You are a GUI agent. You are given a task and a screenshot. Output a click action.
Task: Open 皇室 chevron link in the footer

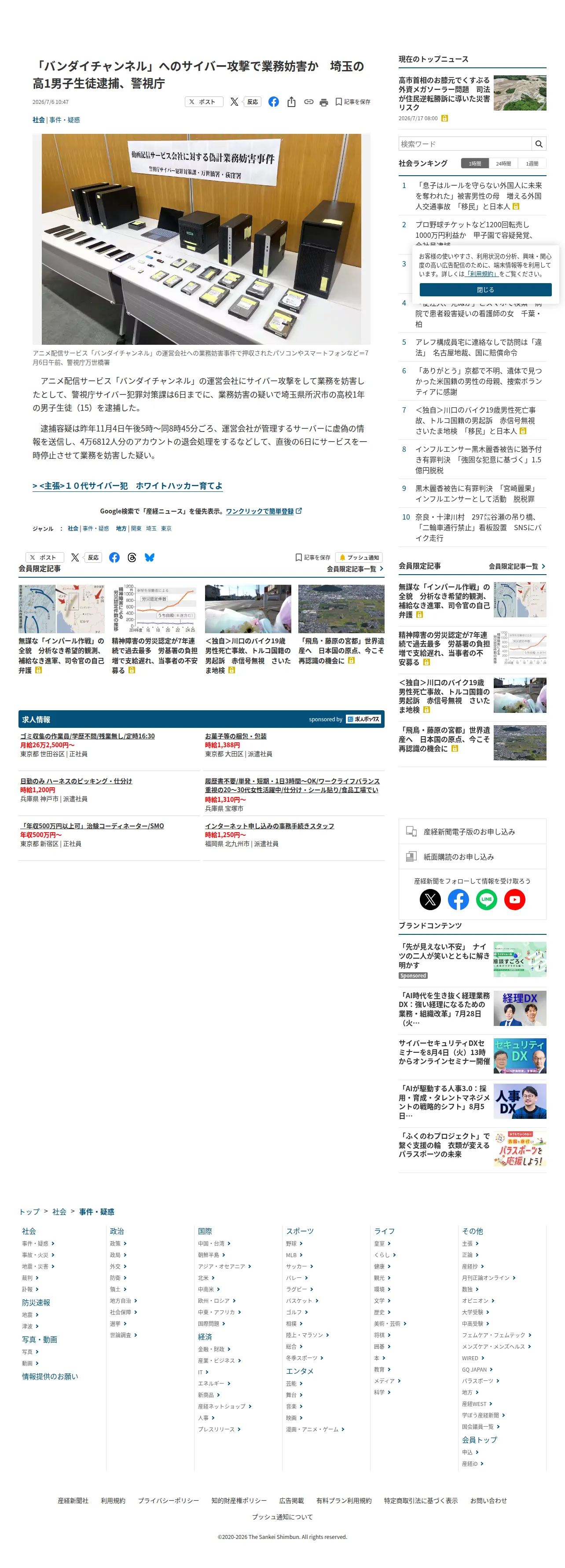coord(382,1243)
